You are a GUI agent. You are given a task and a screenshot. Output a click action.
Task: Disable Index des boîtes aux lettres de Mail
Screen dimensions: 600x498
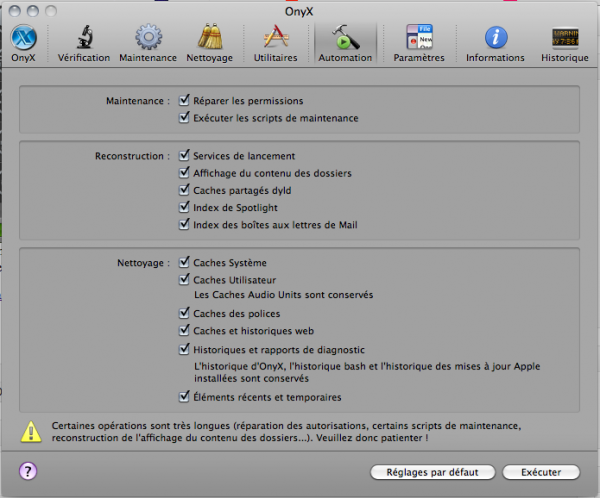(x=184, y=224)
